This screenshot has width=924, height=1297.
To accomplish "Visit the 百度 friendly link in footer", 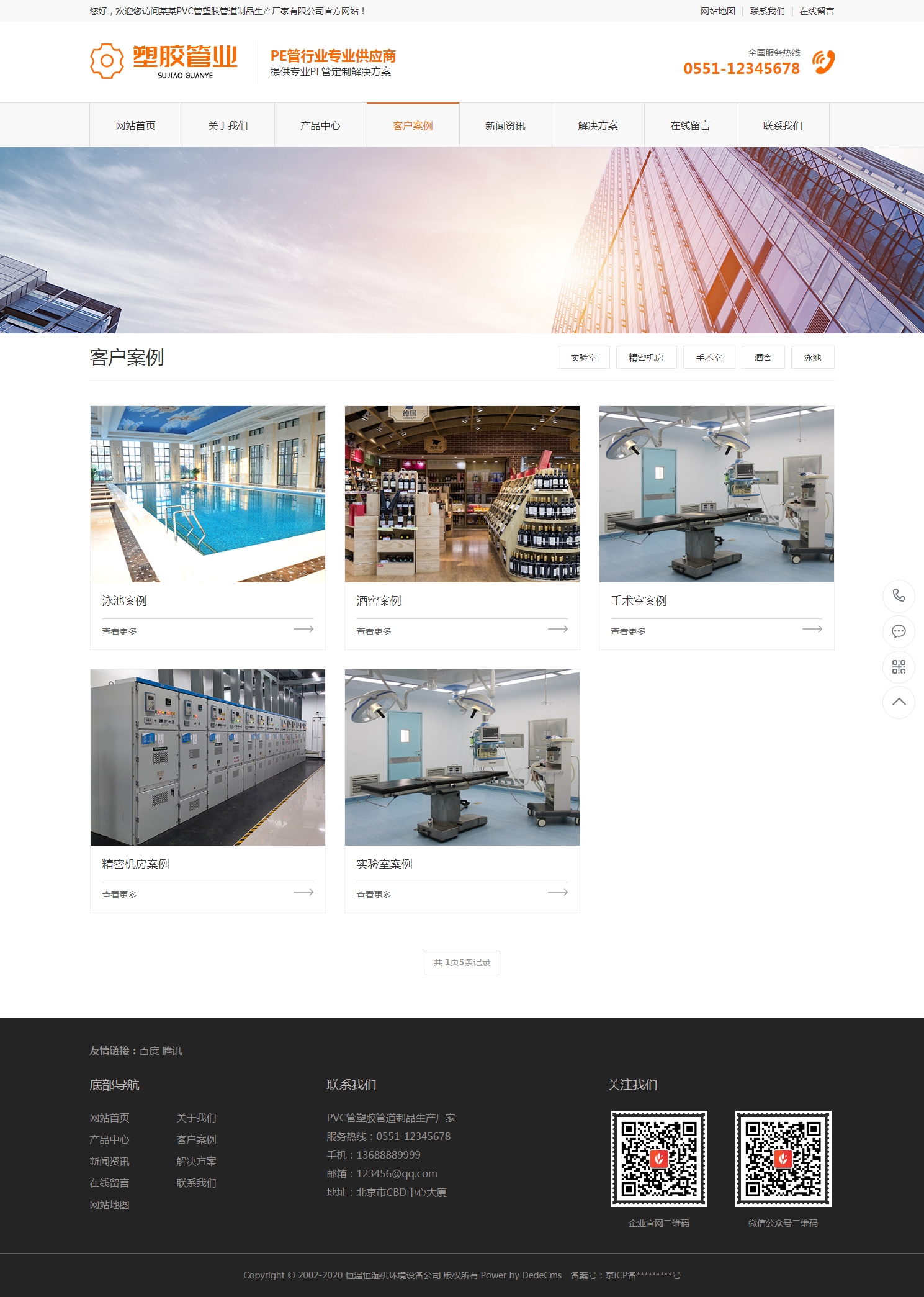I will tap(149, 1051).
